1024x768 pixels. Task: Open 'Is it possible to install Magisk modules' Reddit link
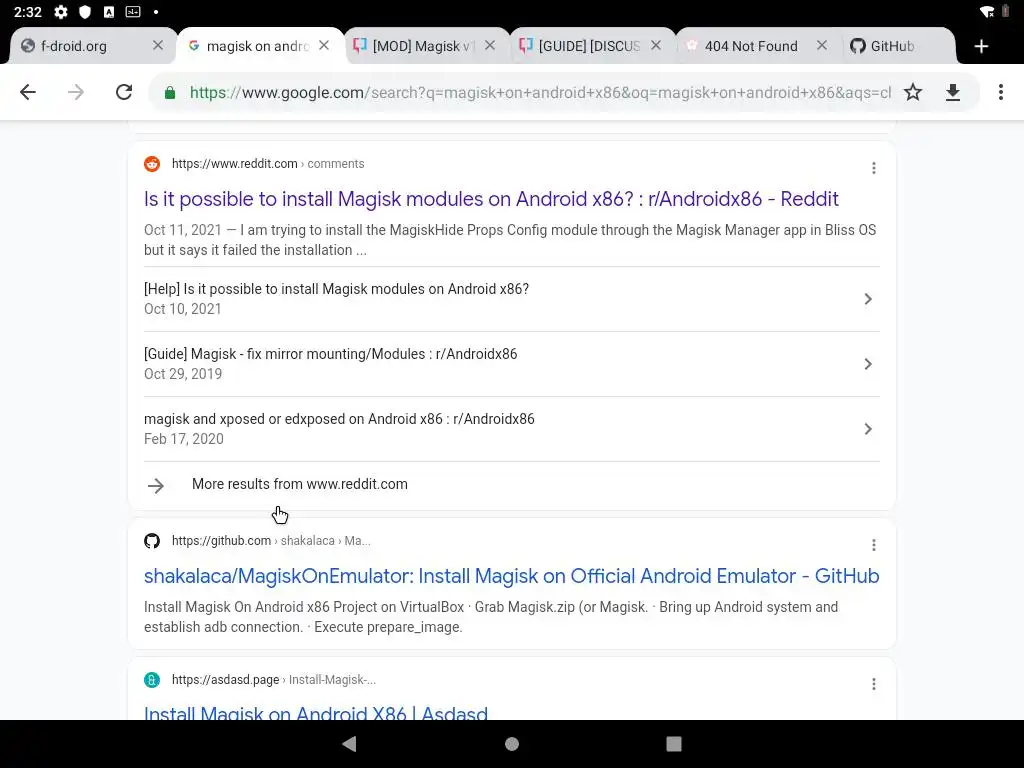tap(491, 199)
